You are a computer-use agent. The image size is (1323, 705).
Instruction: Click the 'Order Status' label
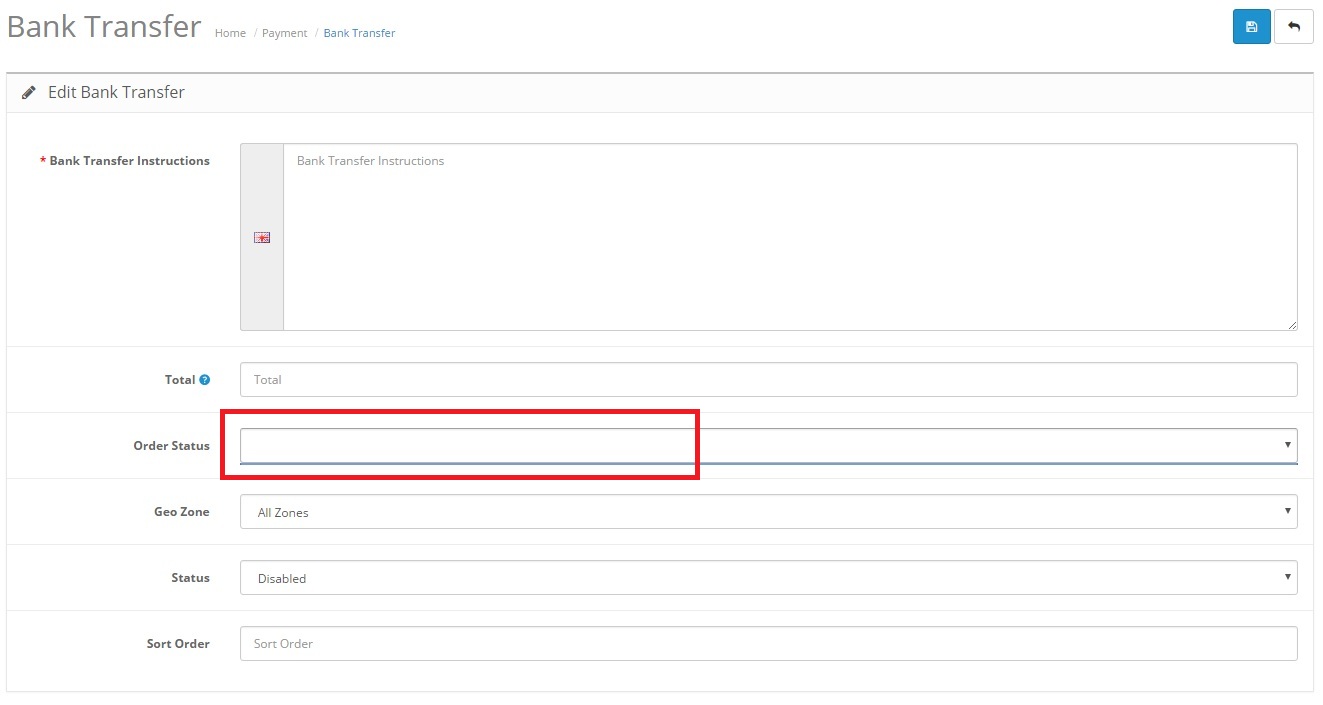171,446
